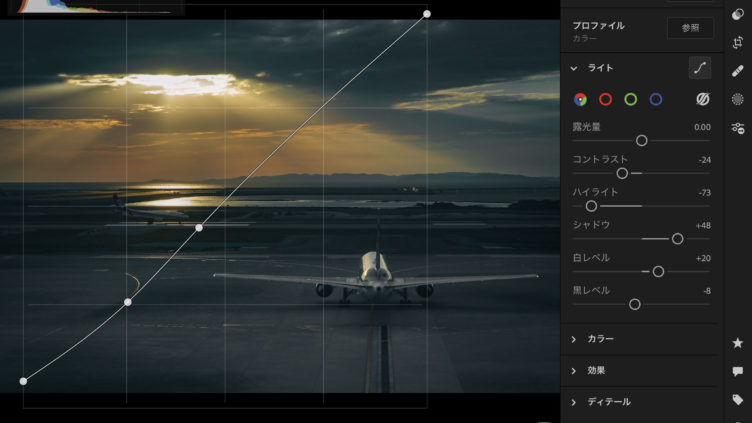The width and height of the screenshot is (752, 423).
Task: Click the 参照 profile browse button
Action: point(690,28)
